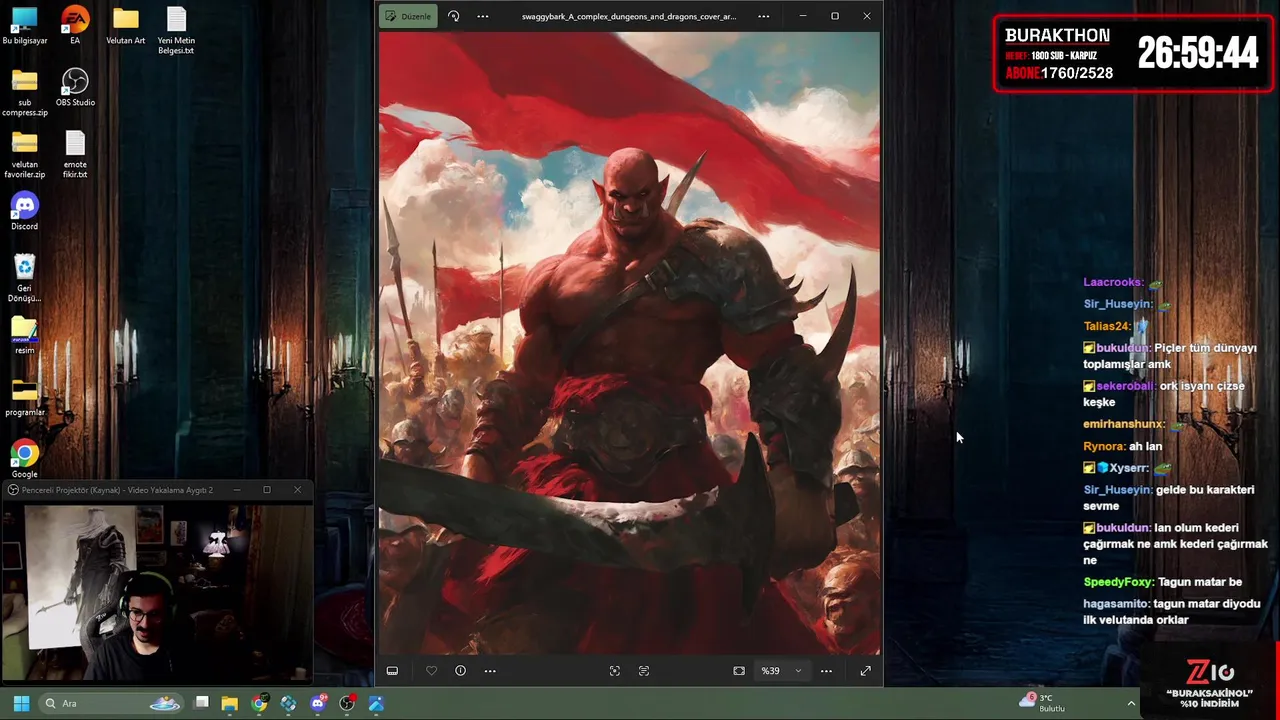Open Geri Dönüşüm recycle bin

(x=24, y=279)
